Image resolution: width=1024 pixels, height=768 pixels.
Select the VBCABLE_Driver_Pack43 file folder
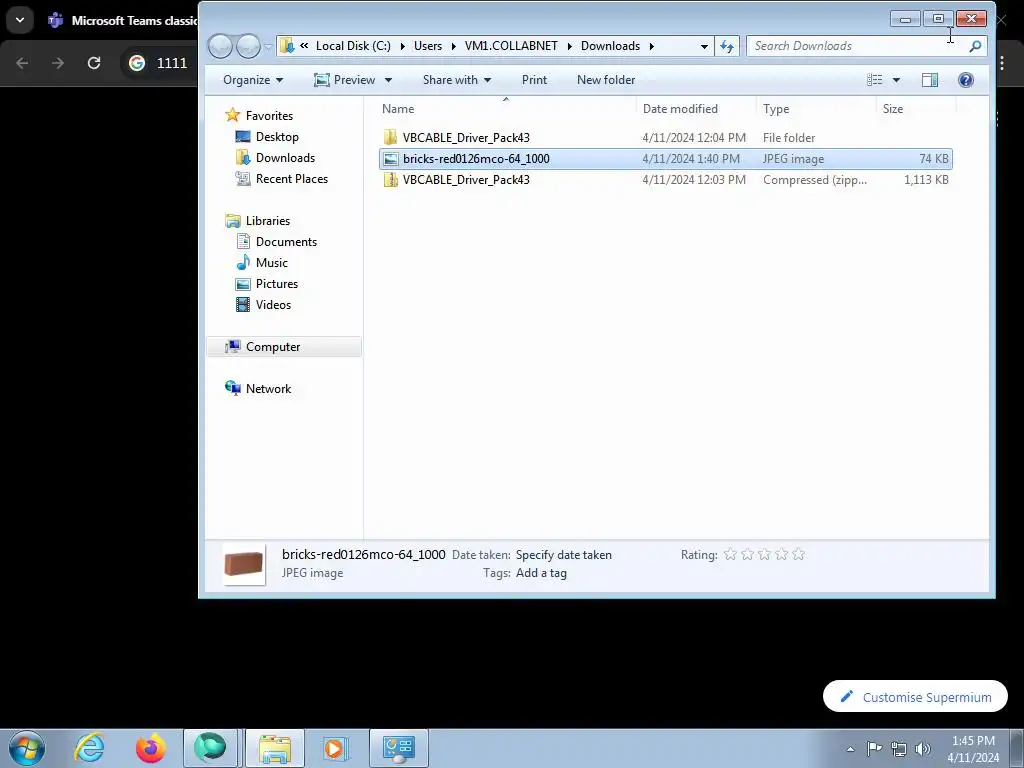(665, 138)
